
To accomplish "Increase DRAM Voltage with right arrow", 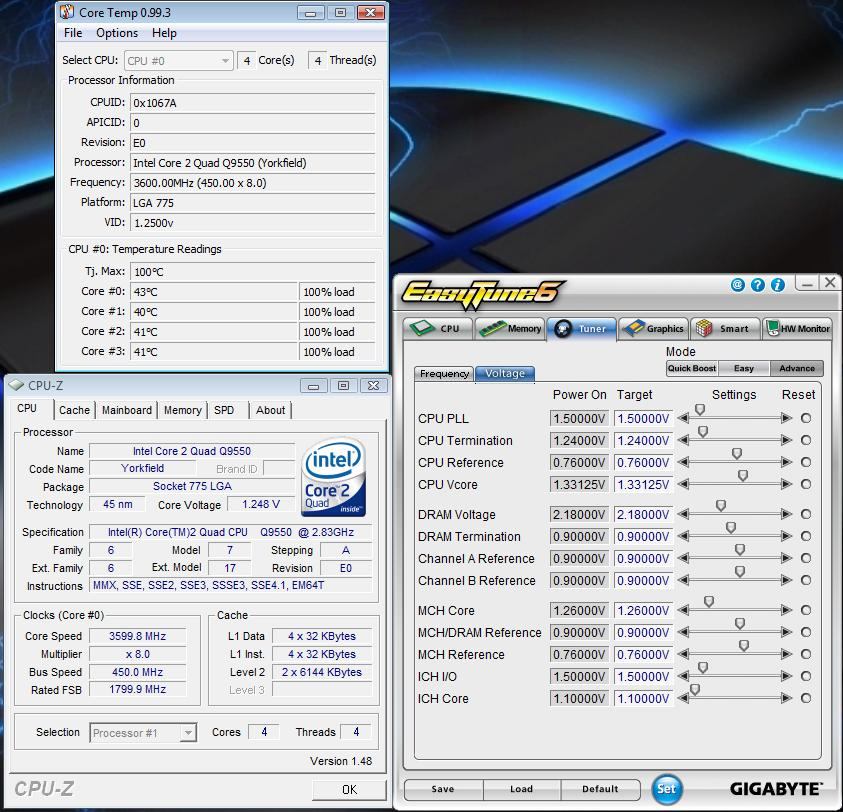I will point(786,515).
